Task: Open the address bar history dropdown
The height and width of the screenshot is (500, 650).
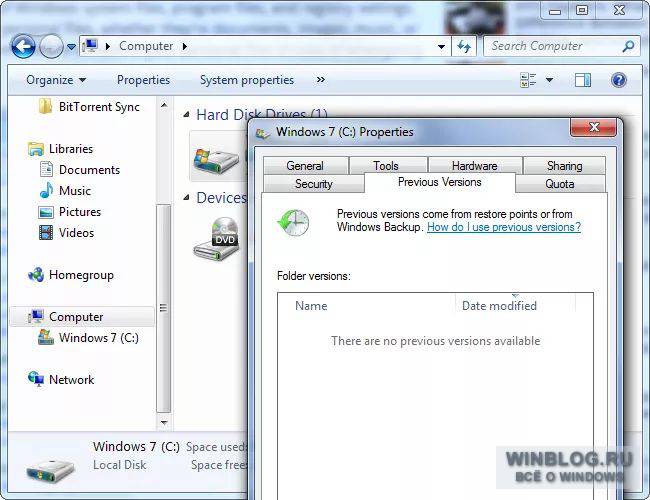Action: point(441,46)
